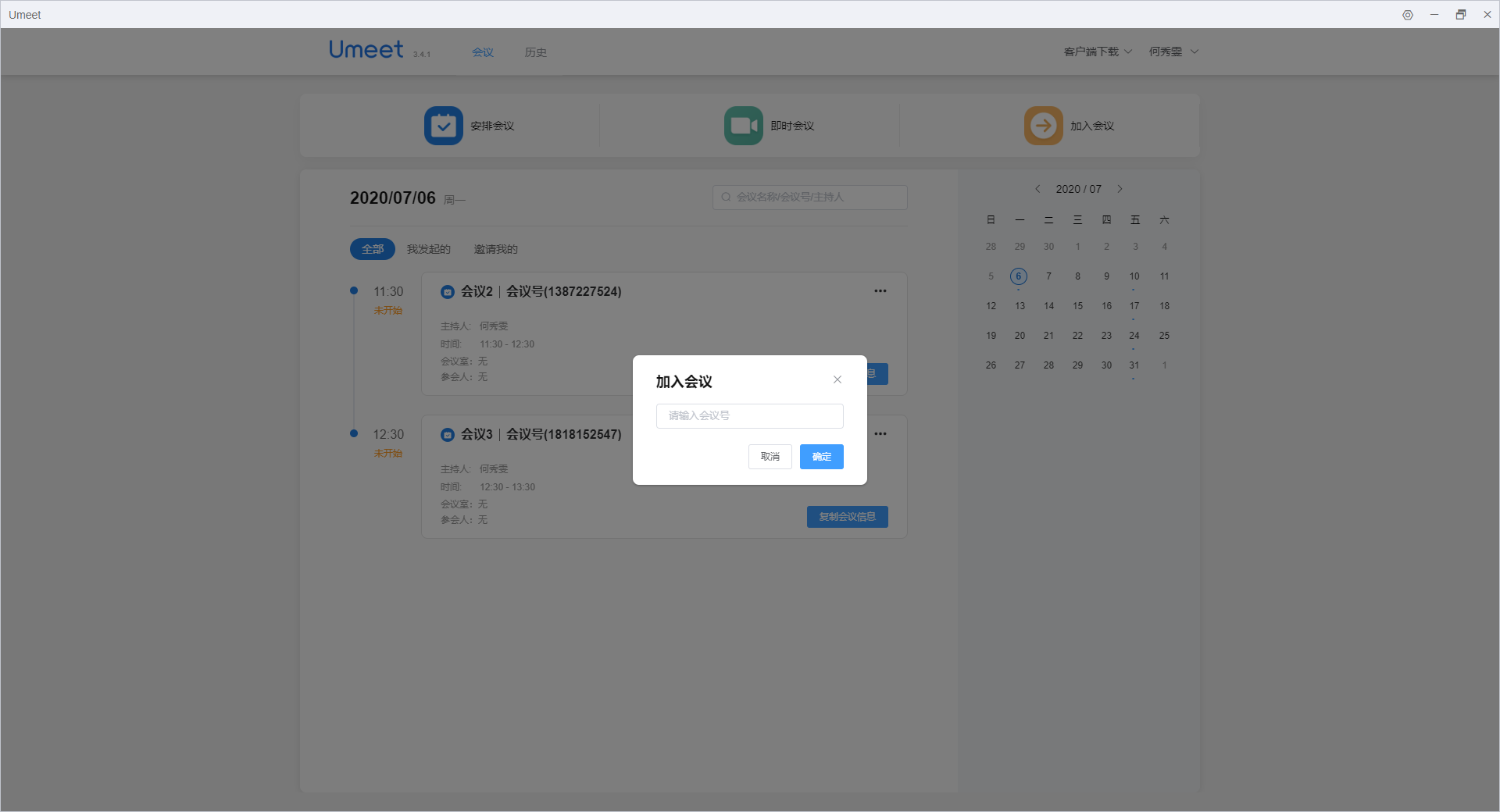Switch to 我发起的 filter
1500x812 pixels.
point(428,249)
